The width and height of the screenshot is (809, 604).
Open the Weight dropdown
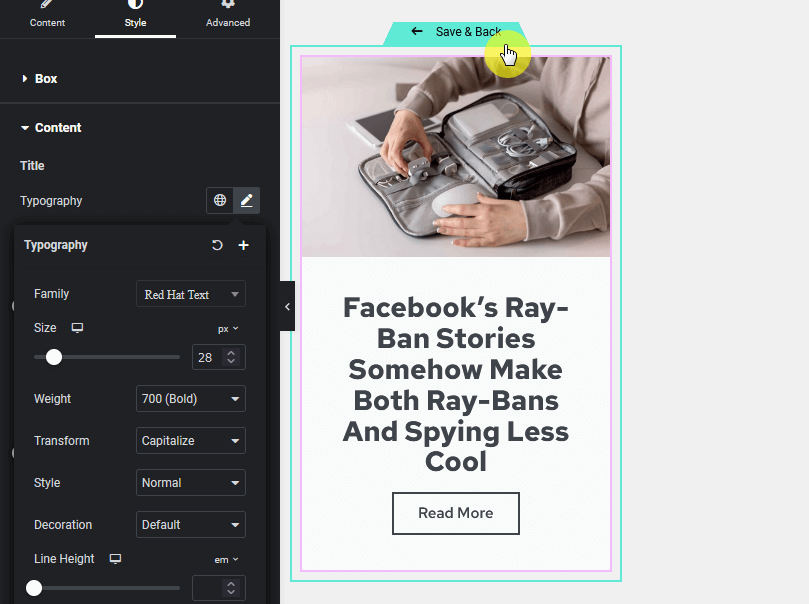pyautogui.click(x=191, y=399)
